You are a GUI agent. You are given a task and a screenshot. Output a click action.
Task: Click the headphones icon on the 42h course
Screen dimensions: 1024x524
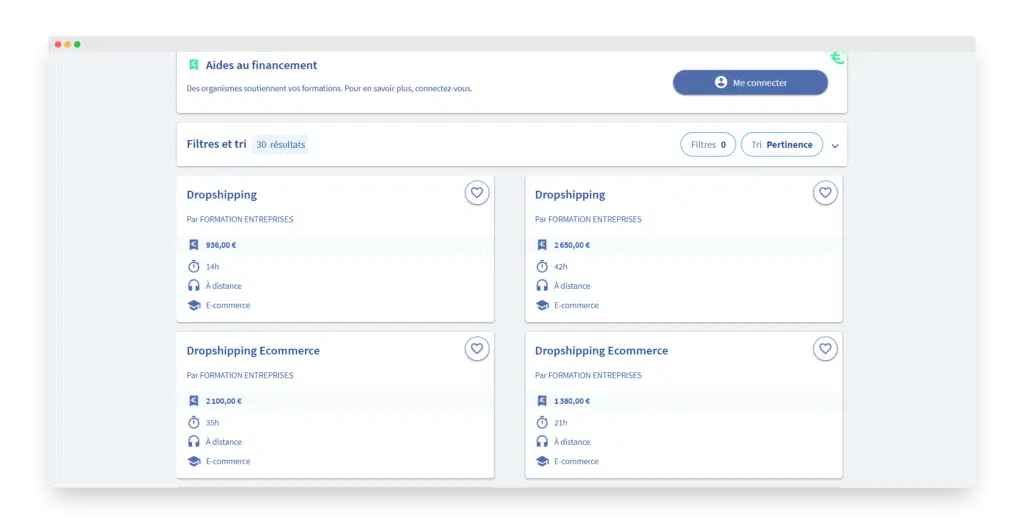coord(542,286)
